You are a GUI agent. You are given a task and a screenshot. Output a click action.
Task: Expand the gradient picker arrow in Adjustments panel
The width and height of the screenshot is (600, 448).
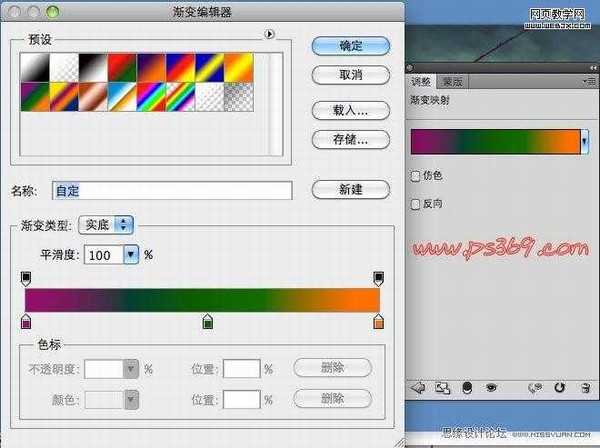tap(584, 142)
